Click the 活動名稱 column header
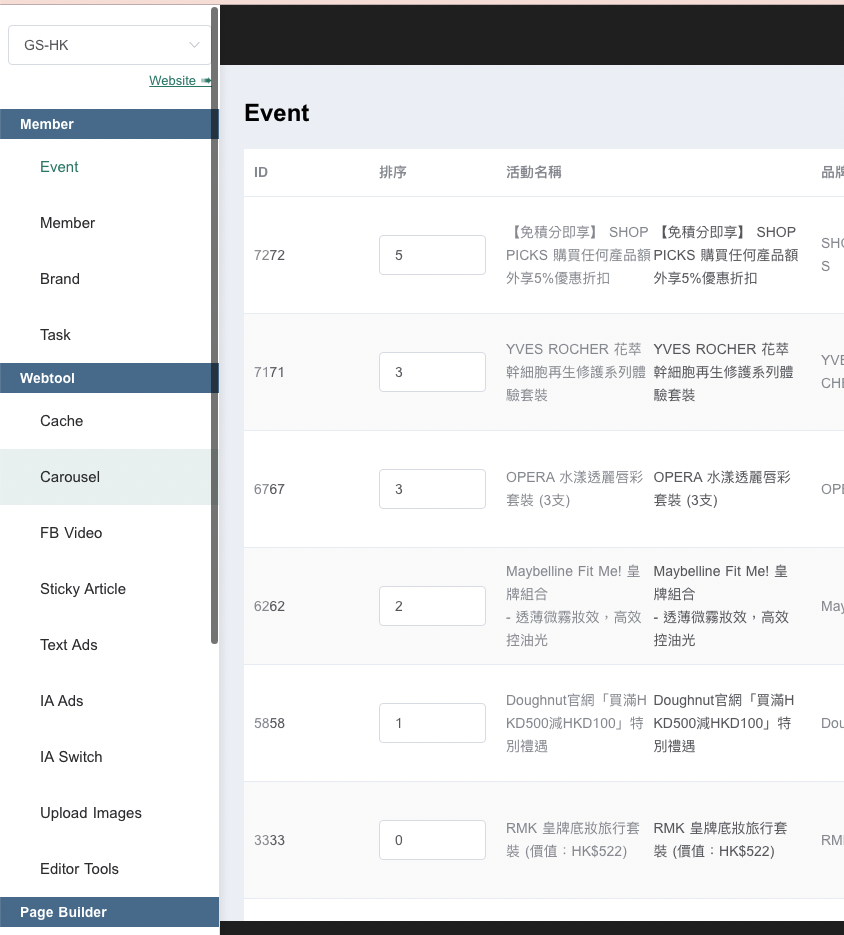The height and width of the screenshot is (935, 844). pyautogui.click(x=534, y=172)
